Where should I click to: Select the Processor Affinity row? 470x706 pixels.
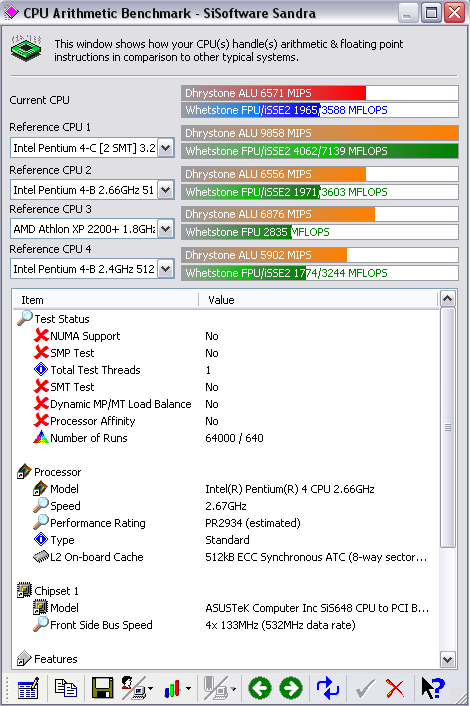(x=226, y=421)
